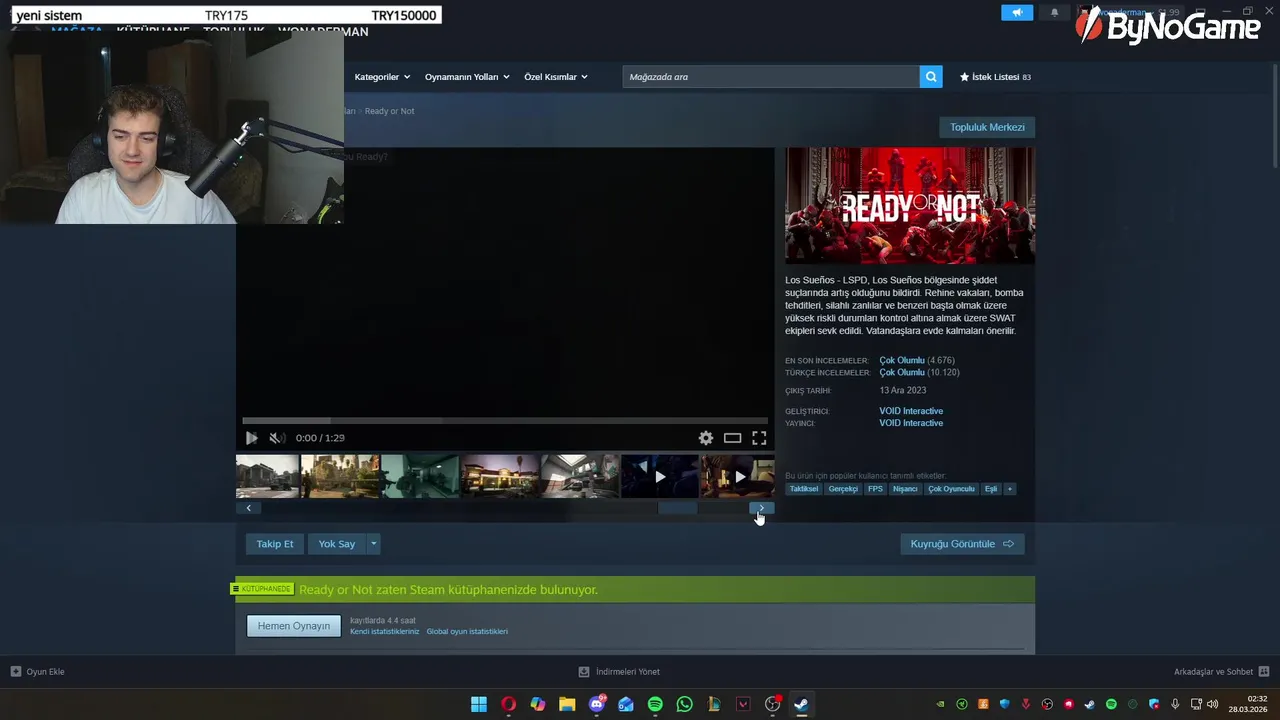The image size is (1280, 720).
Task: Open WhatsApp from the taskbar
Action: (684, 704)
